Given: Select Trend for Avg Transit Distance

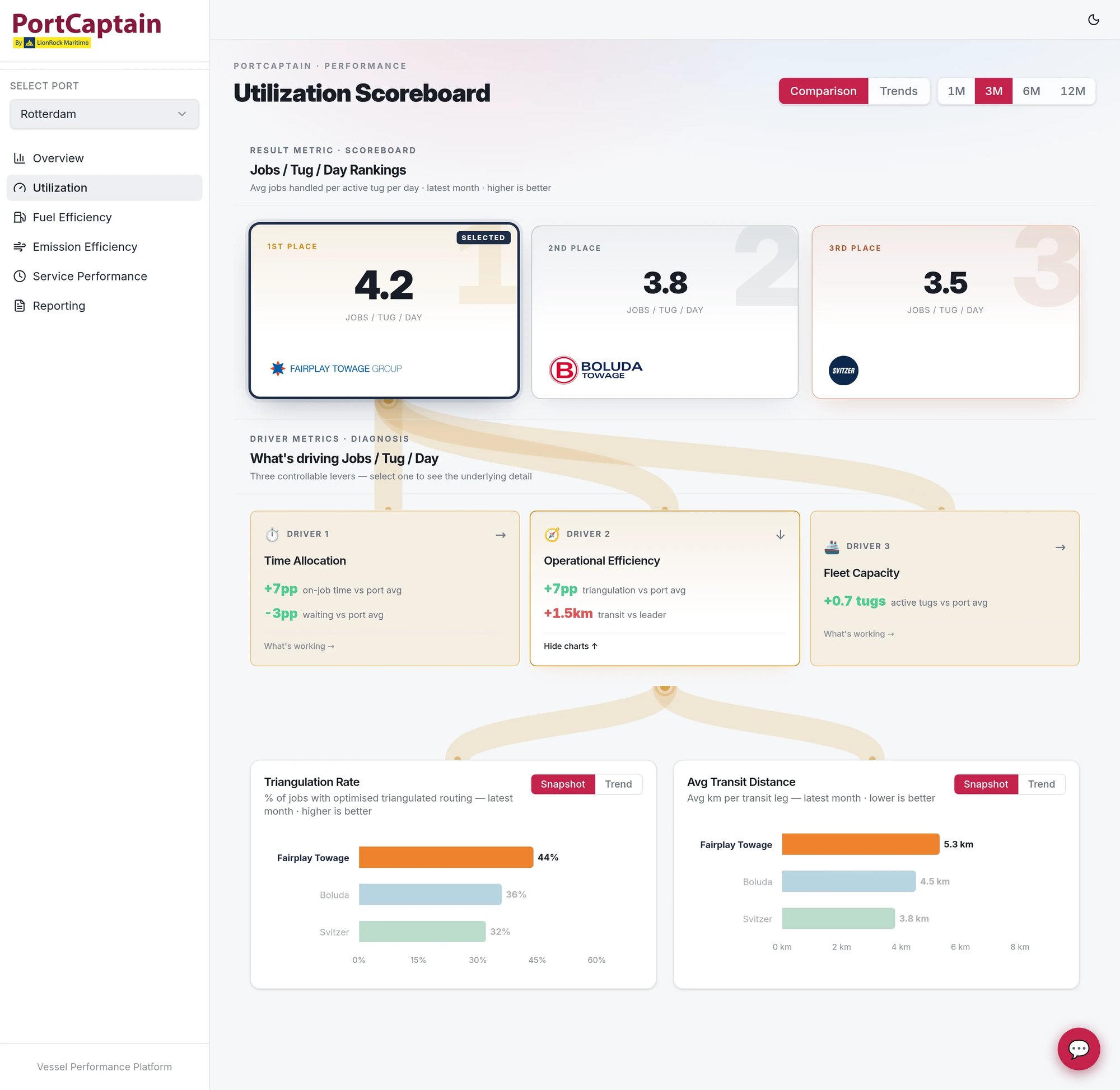Looking at the screenshot, I should pos(1040,784).
